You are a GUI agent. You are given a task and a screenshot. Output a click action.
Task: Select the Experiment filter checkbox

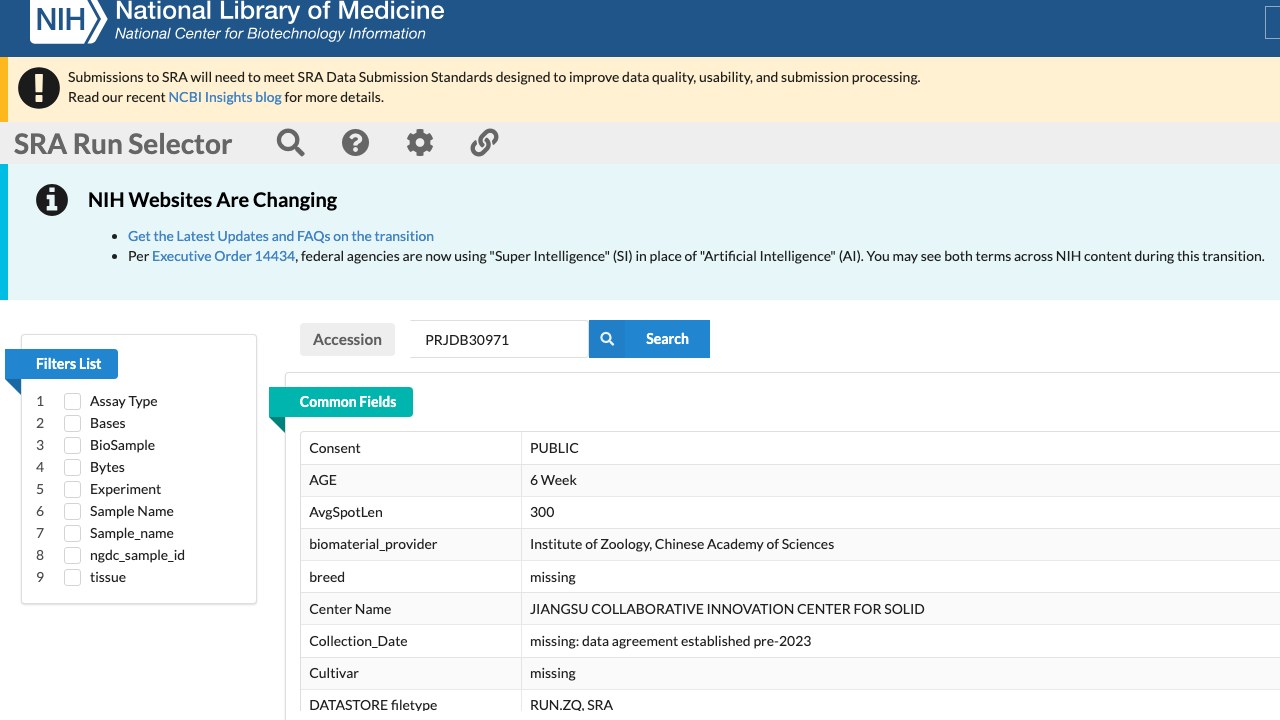pos(72,489)
